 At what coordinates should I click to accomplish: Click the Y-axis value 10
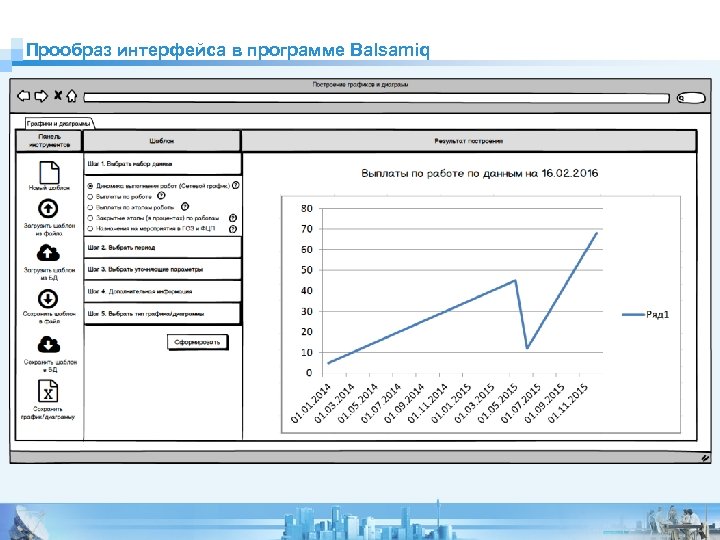[307, 352]
